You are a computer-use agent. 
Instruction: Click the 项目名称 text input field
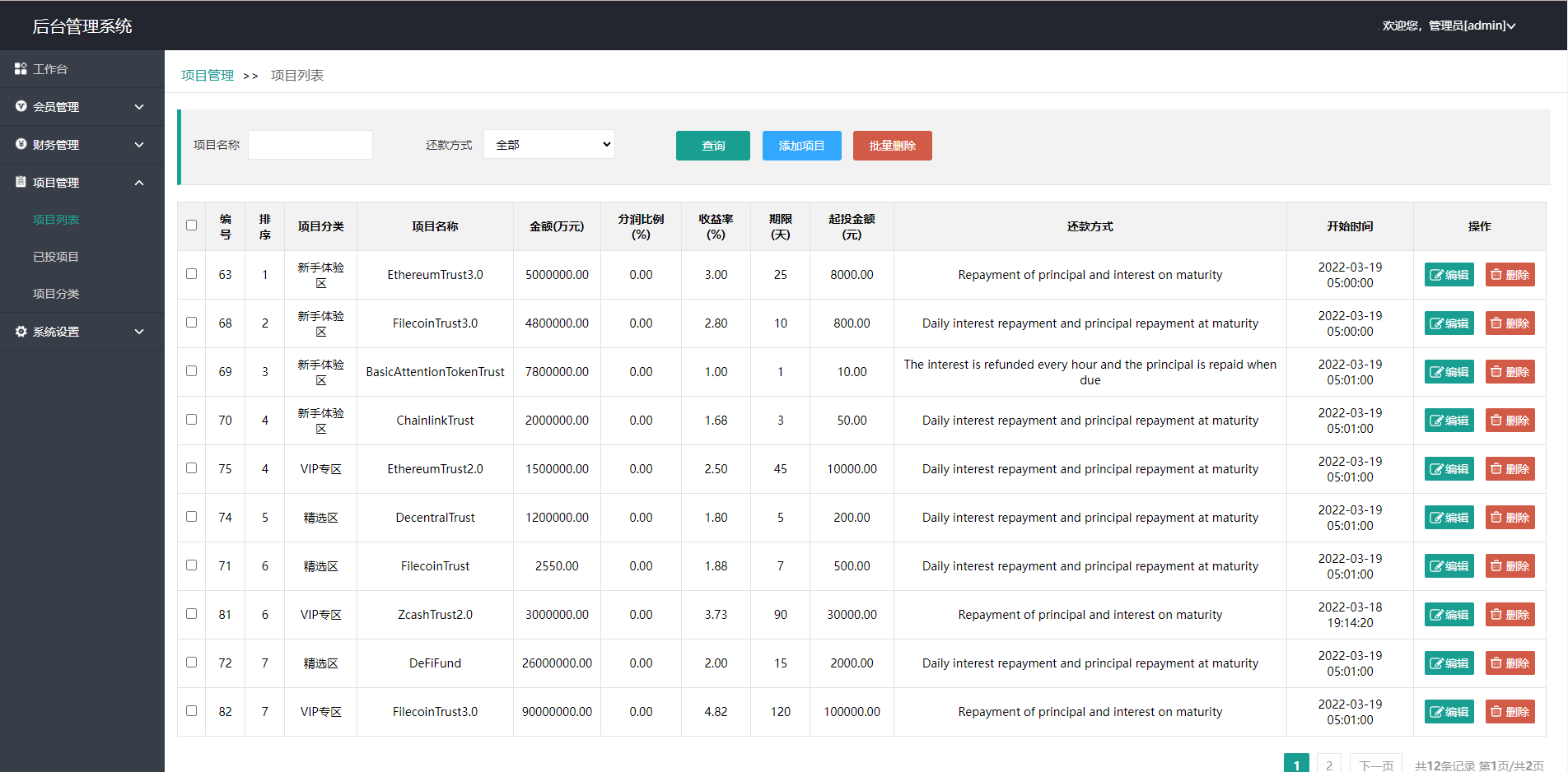coord(310,145)
